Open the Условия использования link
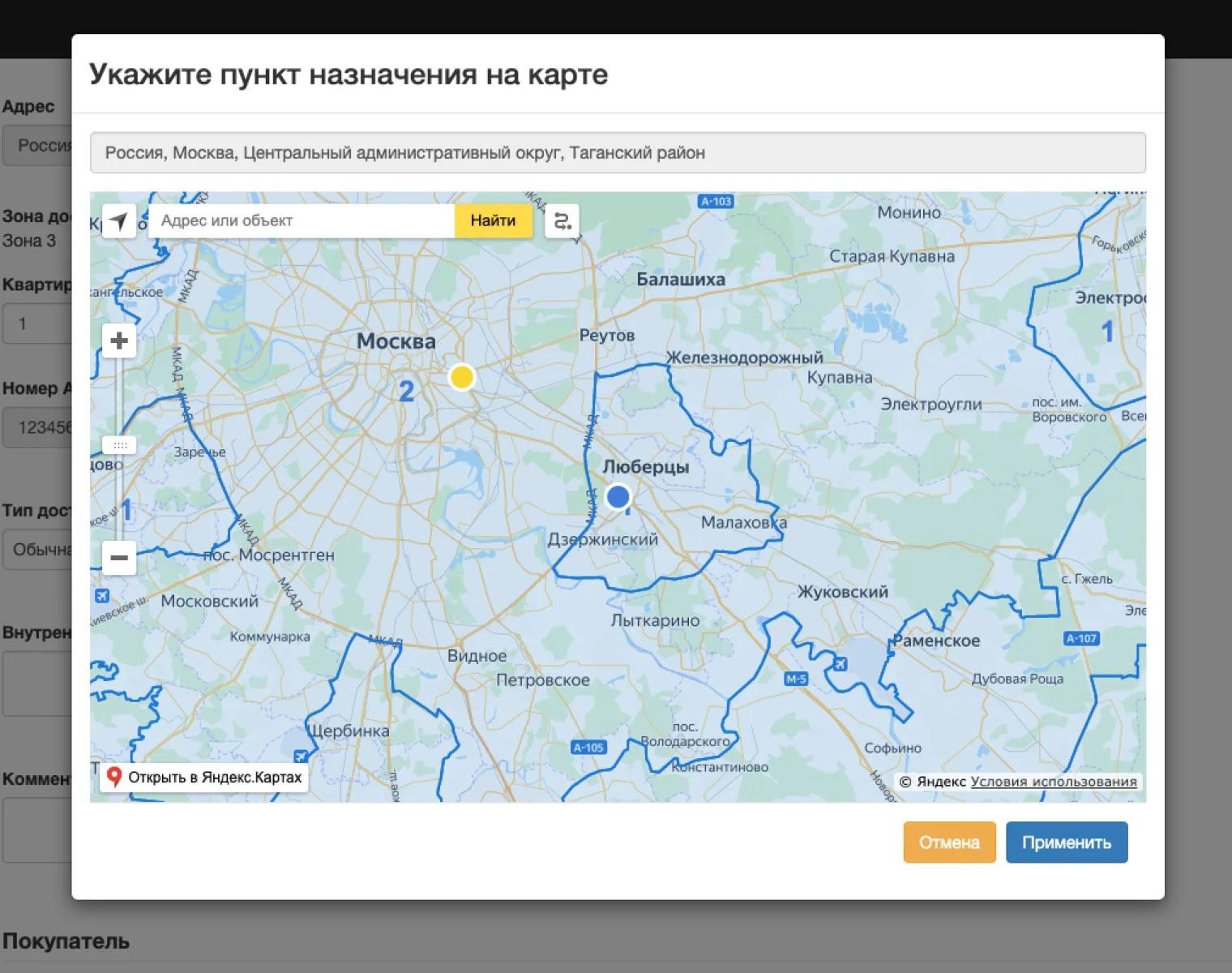 click(1053, 782)
